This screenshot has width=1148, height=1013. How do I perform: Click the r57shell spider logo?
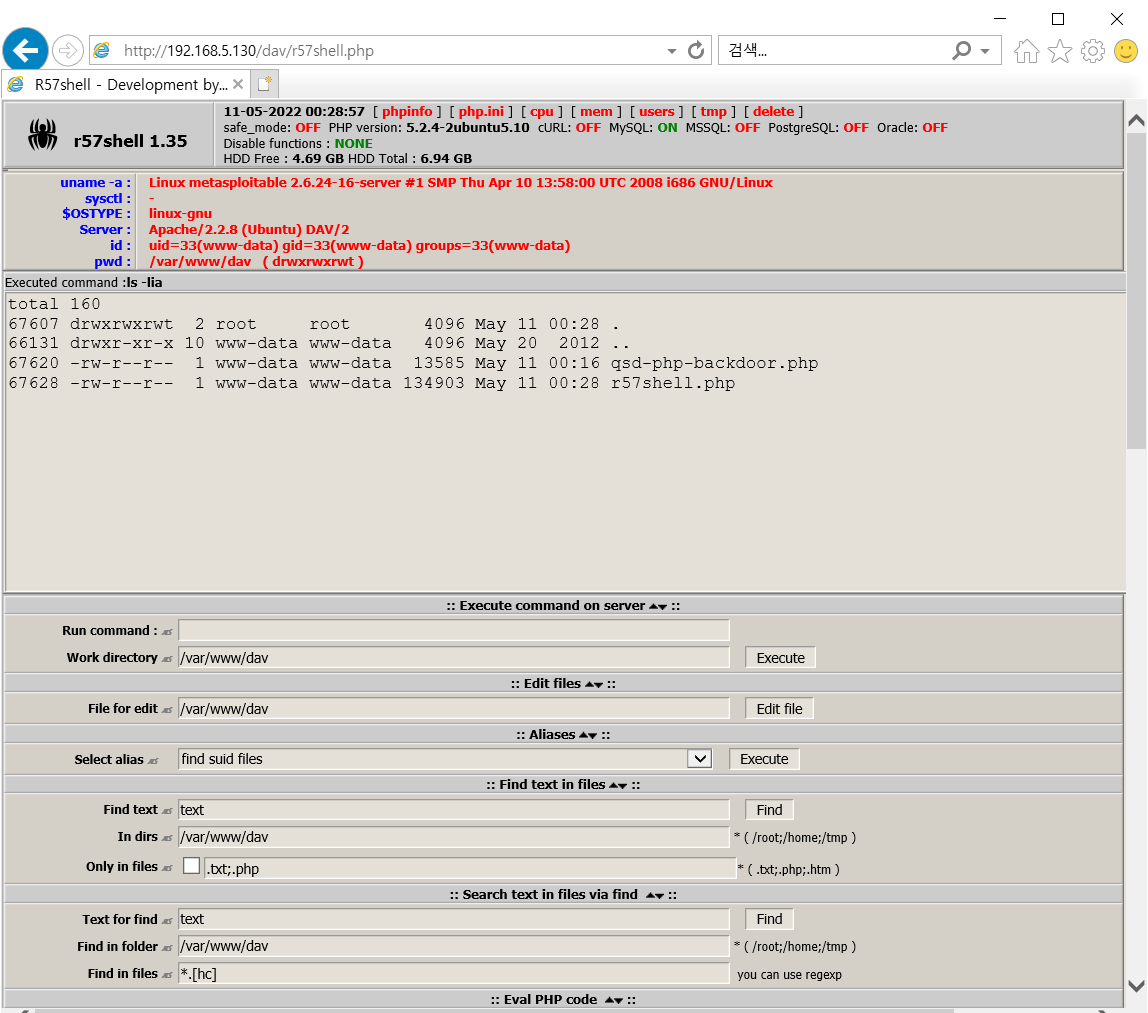(42, 135)
